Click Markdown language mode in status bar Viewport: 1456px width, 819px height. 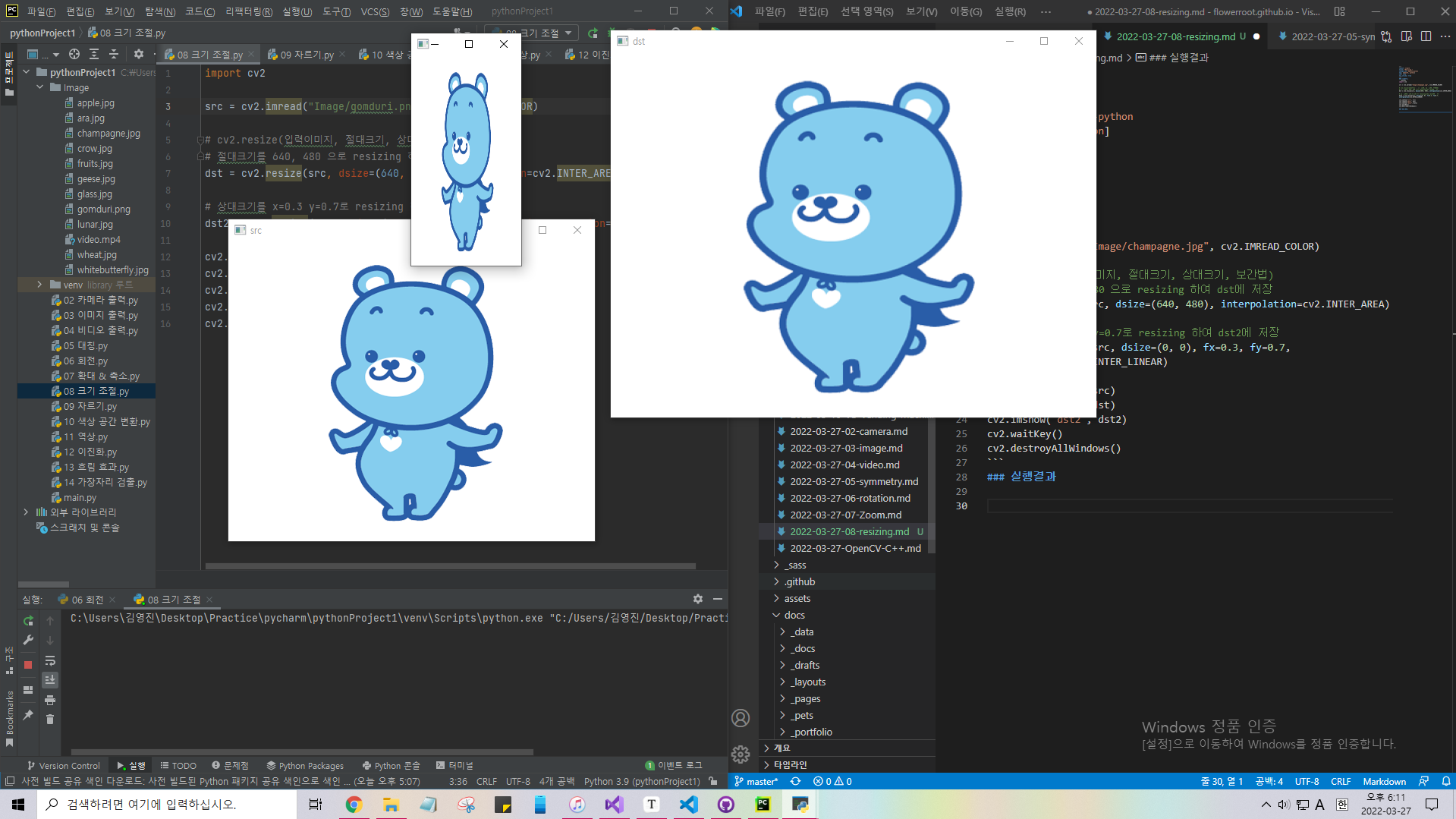(x=1385, y=781)
